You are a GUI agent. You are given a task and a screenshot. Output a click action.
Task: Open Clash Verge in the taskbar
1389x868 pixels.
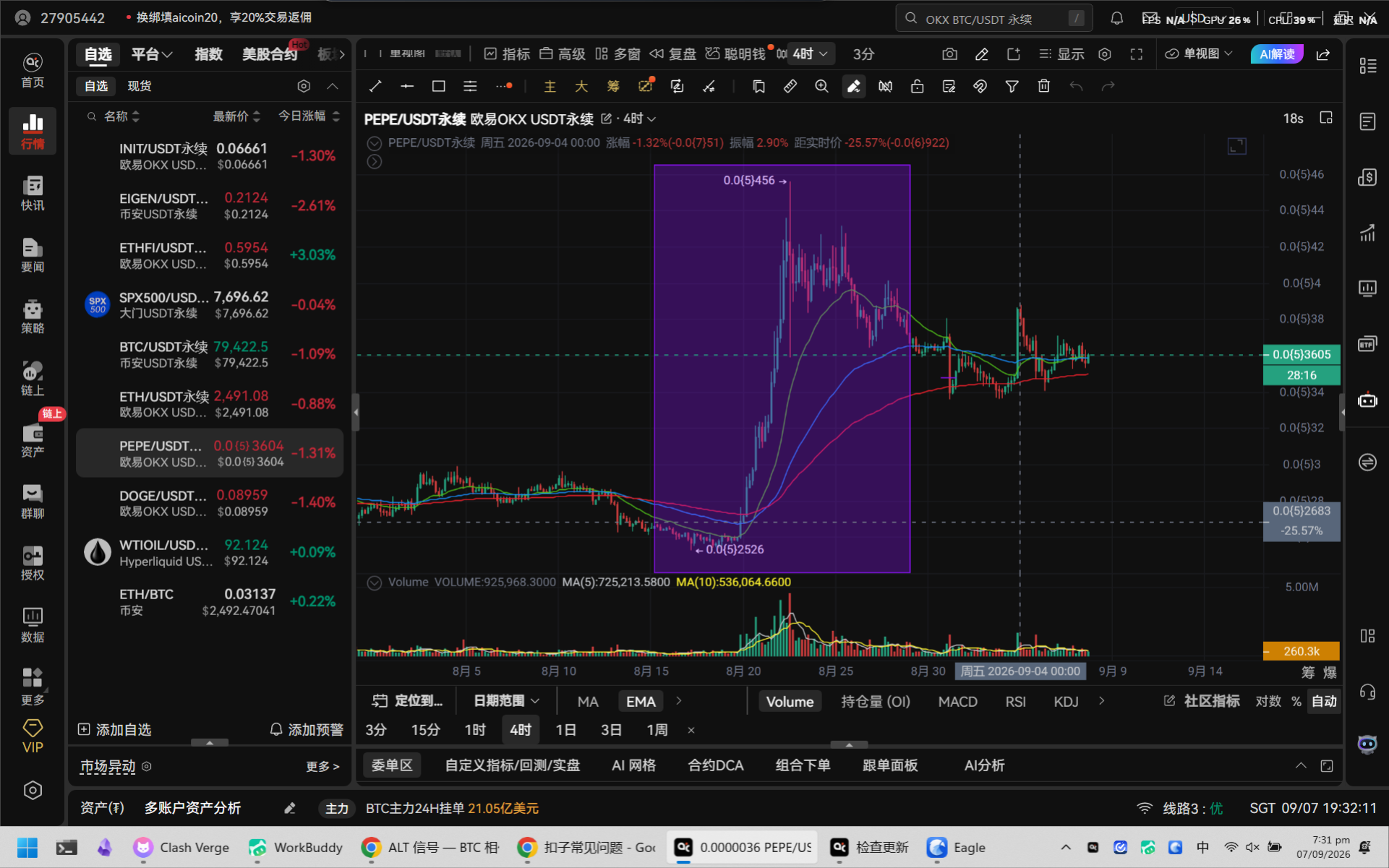[181, 848]
